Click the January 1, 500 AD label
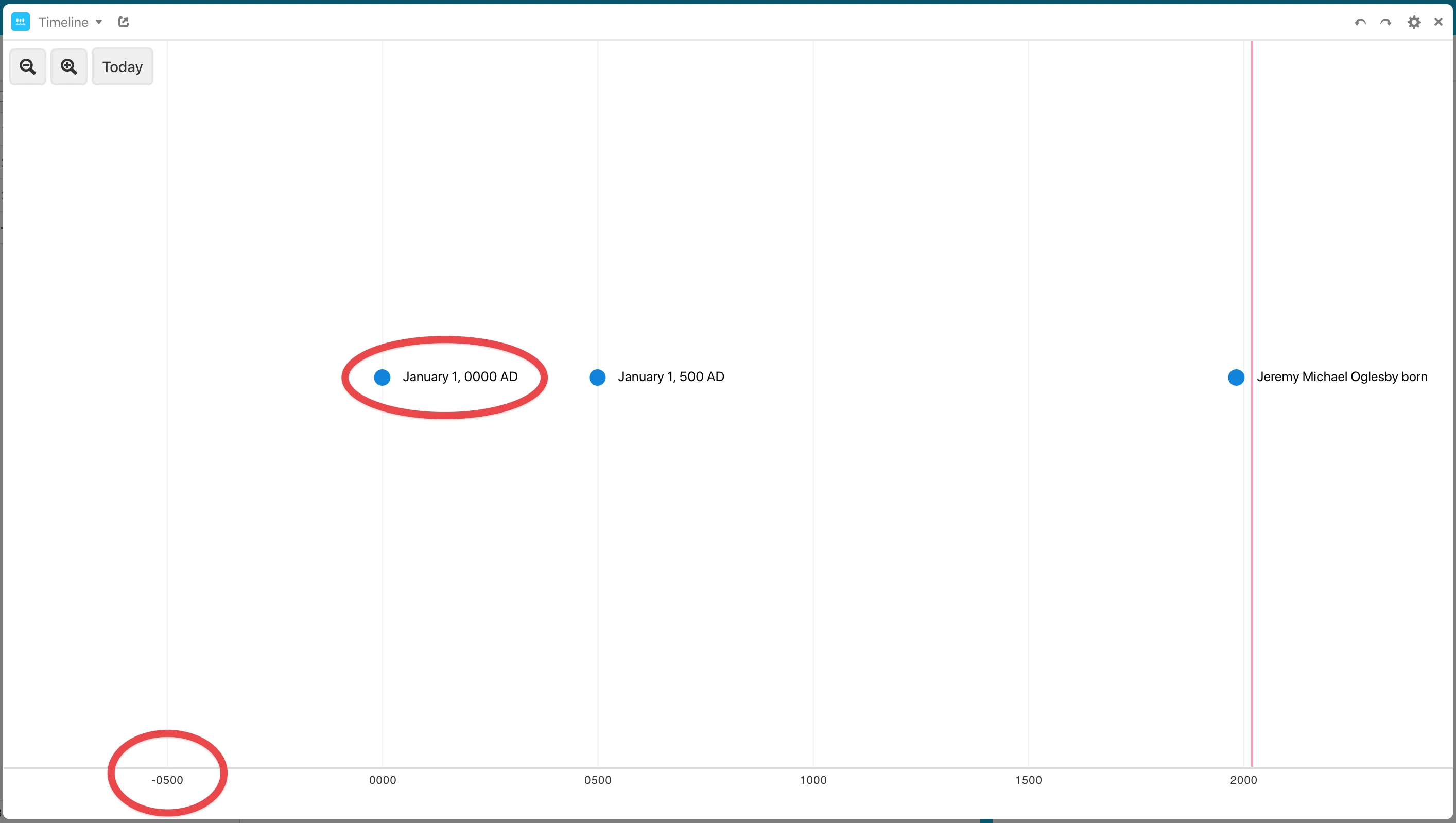Screen dimensions: 1456x823 pyautogui.click(x=671, y=377)
